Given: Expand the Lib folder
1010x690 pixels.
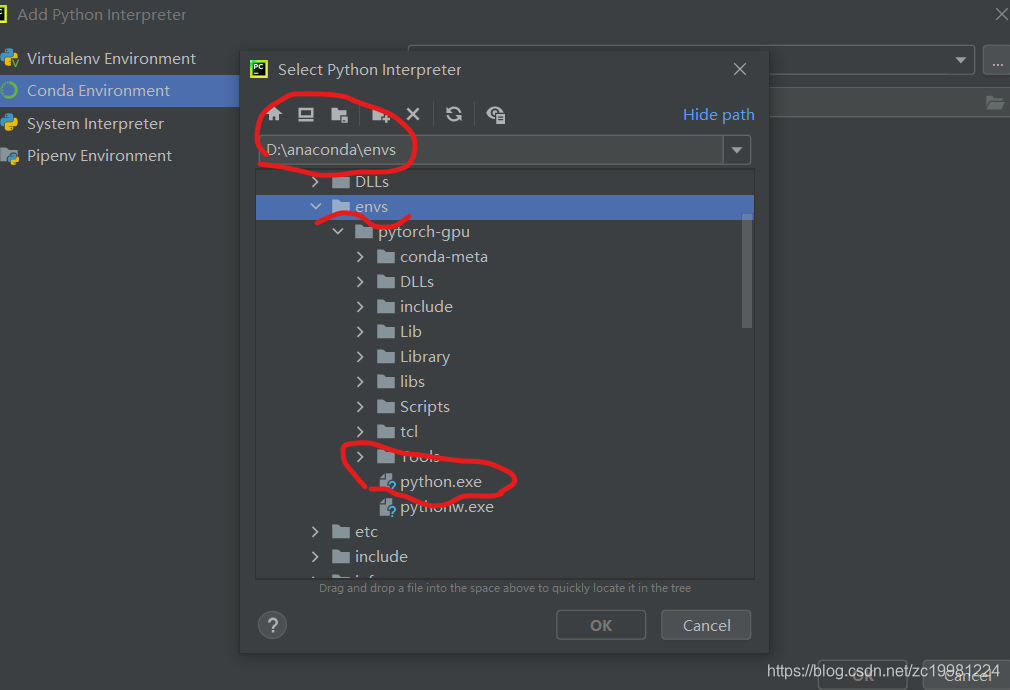Looking at the screenshot, I should click(x=360, y=332).
